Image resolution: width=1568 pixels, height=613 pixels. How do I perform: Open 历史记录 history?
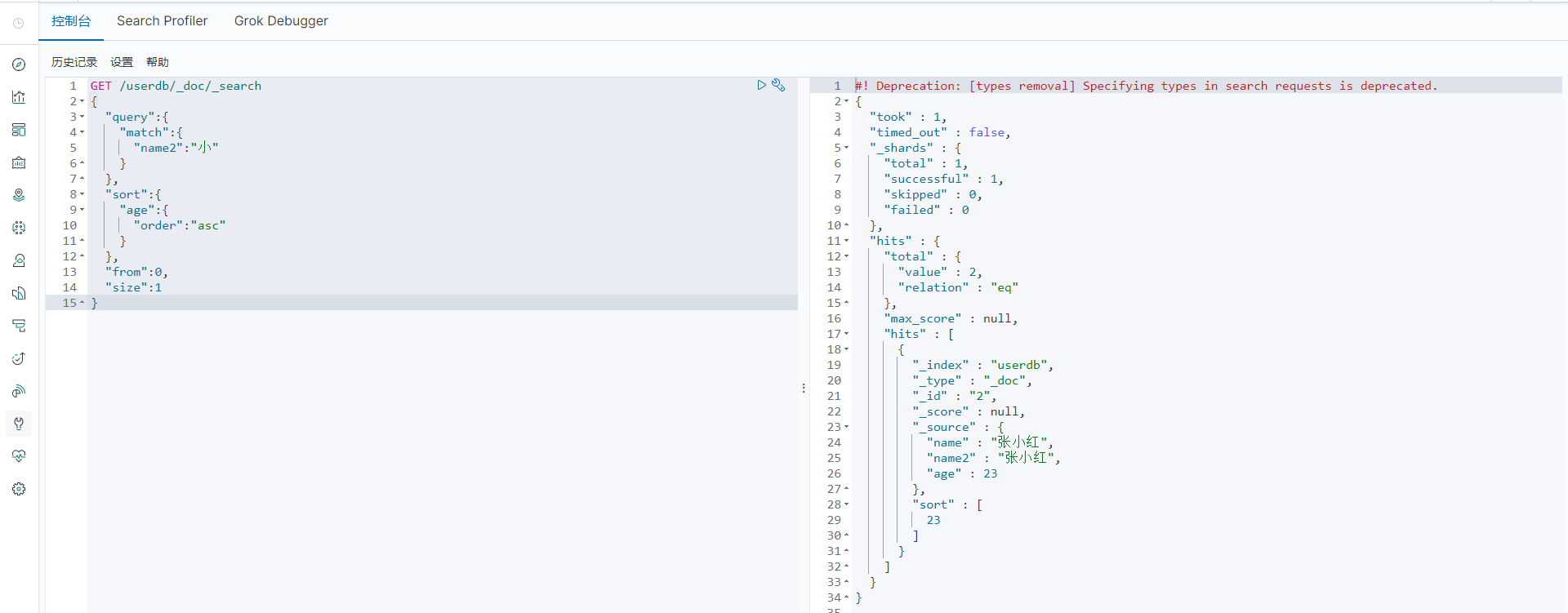pyautogui.click(x=74, y=62)
